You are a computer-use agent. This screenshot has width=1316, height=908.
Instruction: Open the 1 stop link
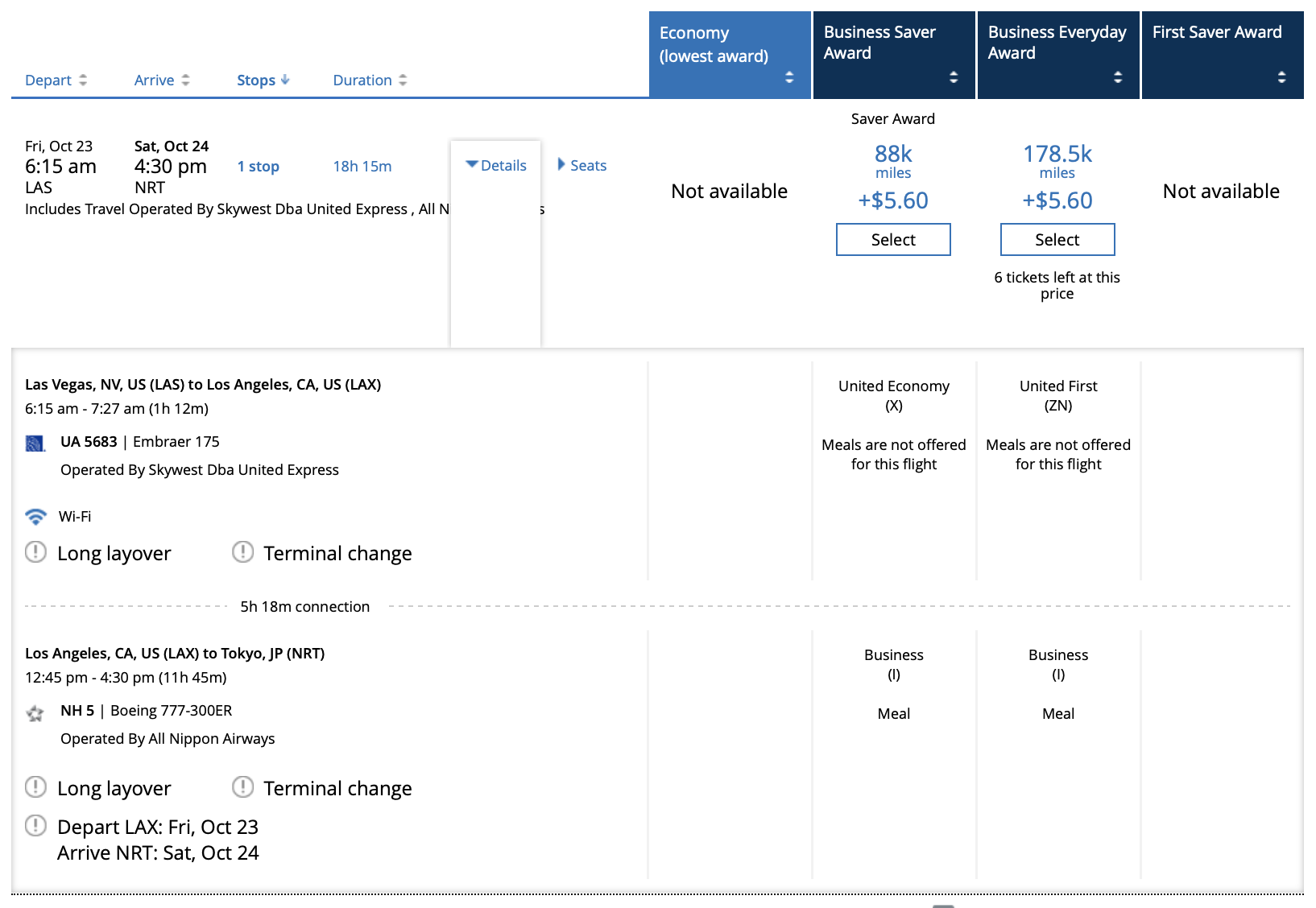[259, 167]
